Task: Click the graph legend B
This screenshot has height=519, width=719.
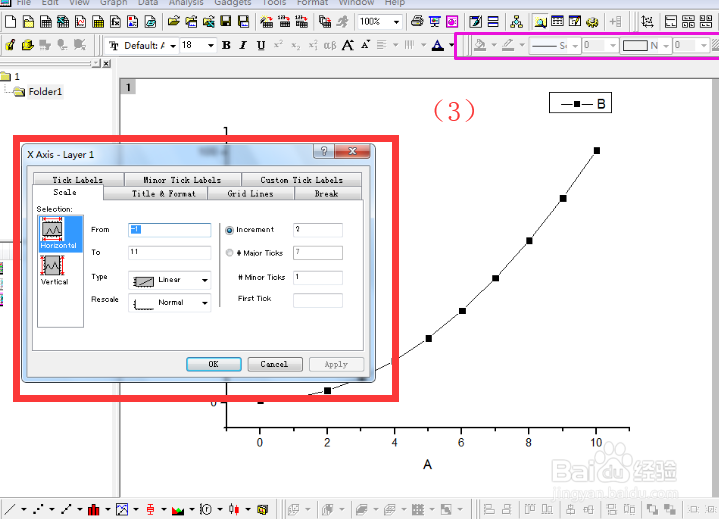Action: point(580,104)
